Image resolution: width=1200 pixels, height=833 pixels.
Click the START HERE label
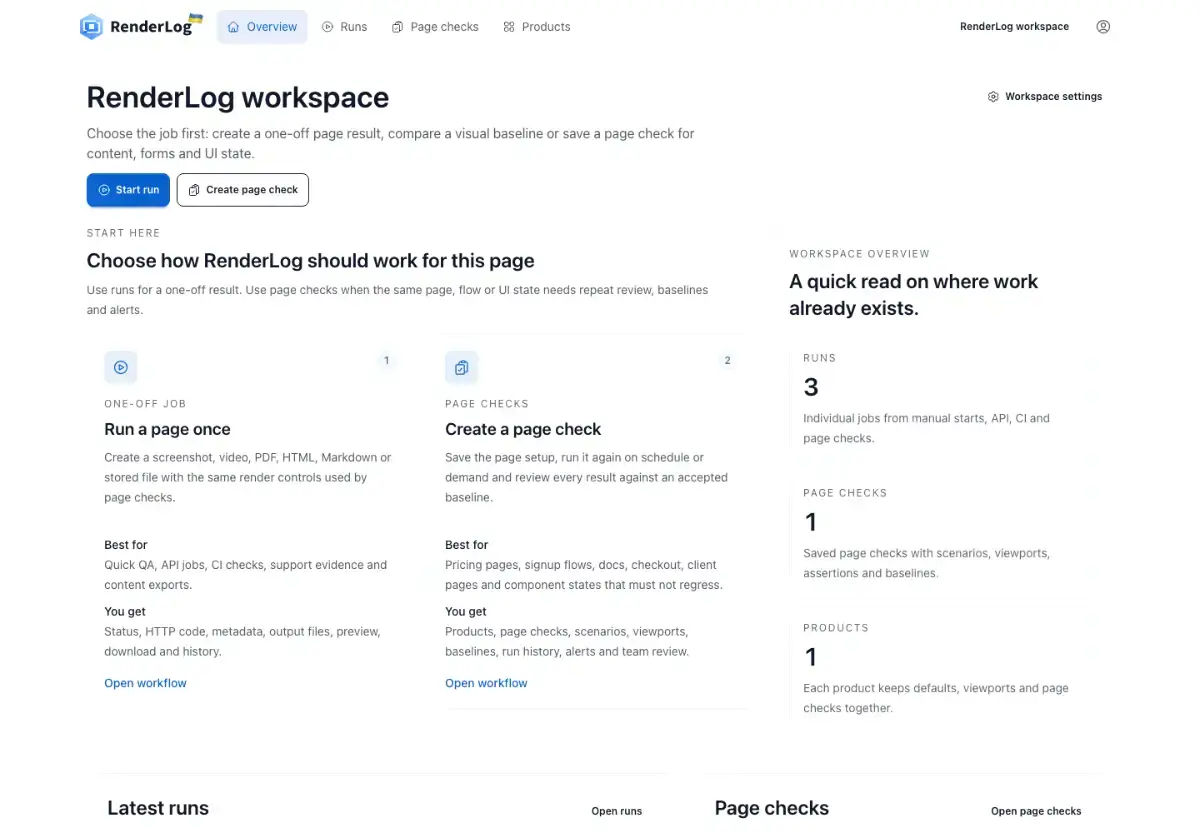(x=123, y=233)
